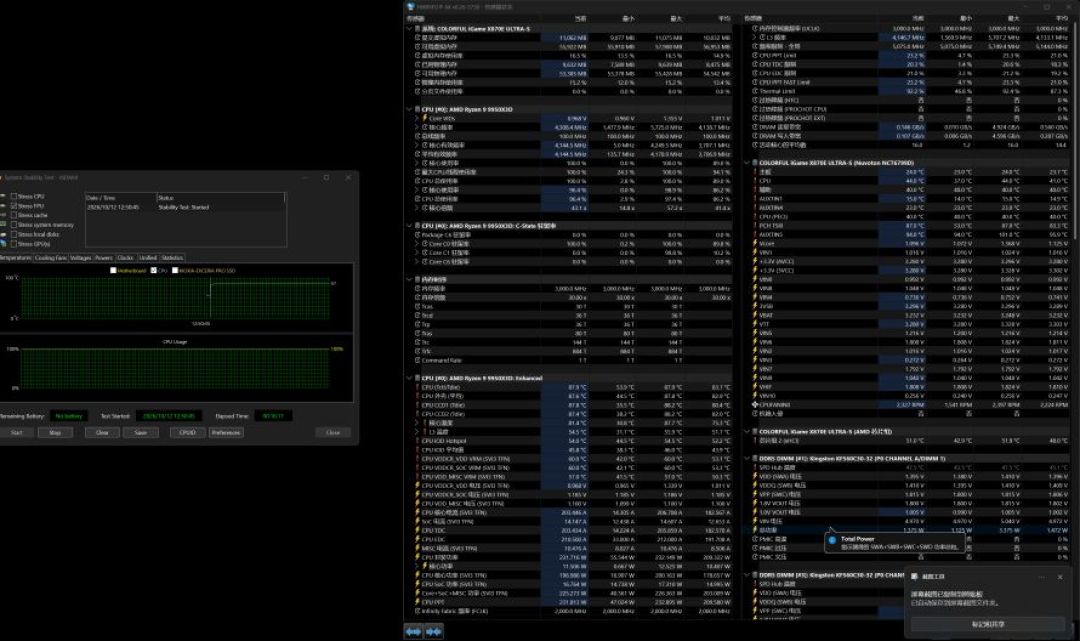Viewport: 1080px width, 641px height.
Task: Click the memory icon beside Stress system memory
Action: click(x=3, y=224)
